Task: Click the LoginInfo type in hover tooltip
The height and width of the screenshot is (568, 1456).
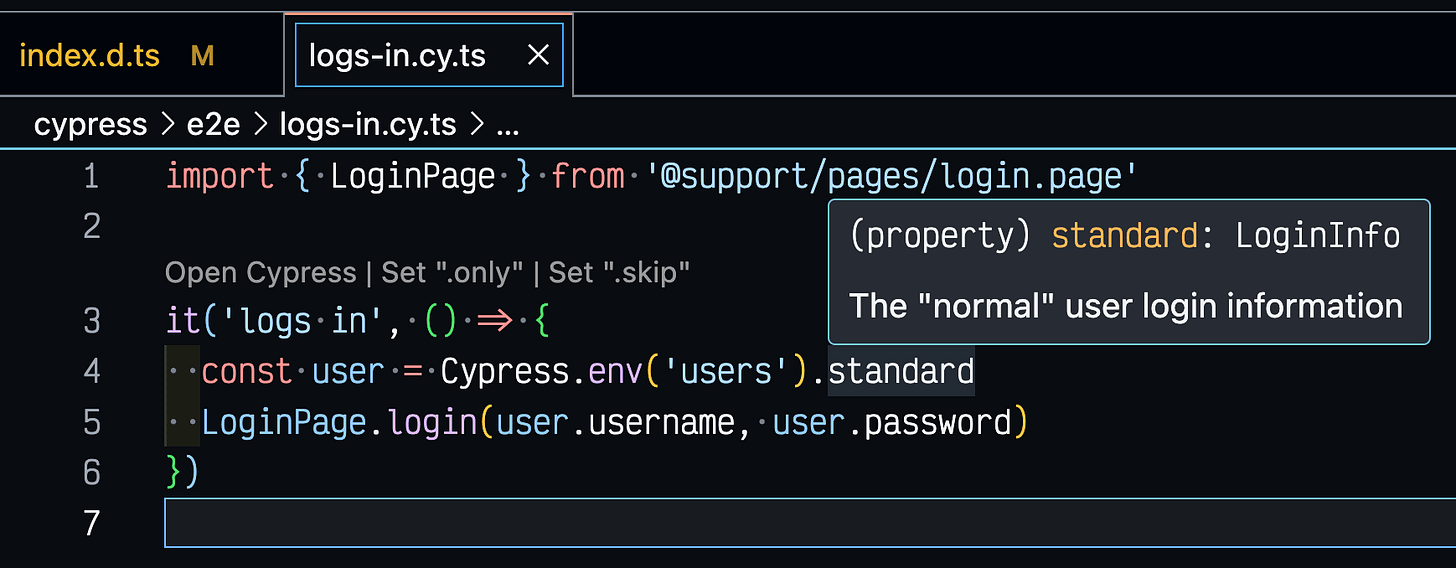Action: tap(1317, 236)
